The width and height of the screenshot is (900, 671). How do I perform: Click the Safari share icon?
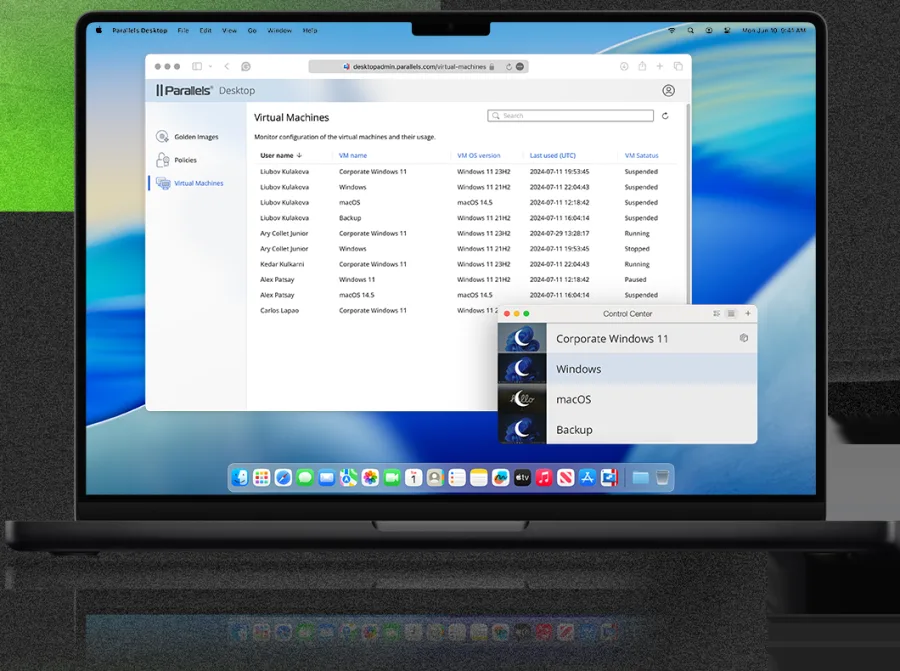pos(642,67)
